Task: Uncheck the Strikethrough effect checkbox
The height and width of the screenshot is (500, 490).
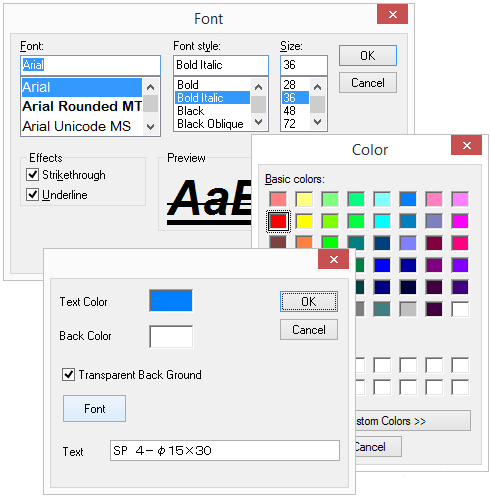Action: point(32,174)
